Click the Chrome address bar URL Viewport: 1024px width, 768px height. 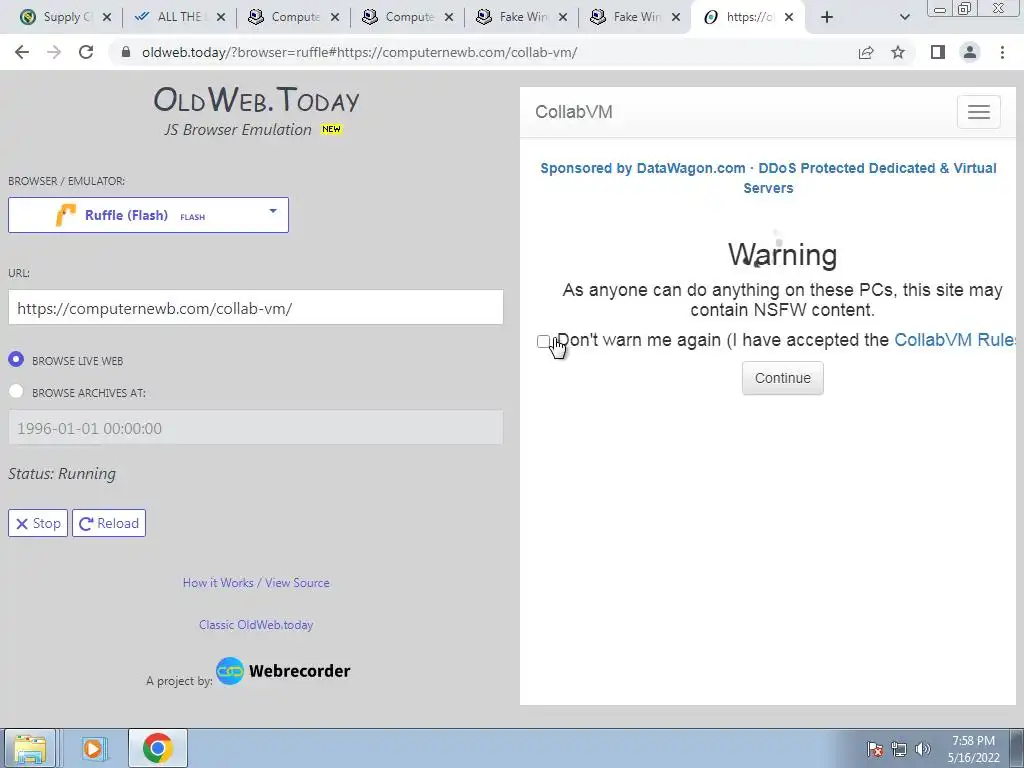(x=359, y=52)
